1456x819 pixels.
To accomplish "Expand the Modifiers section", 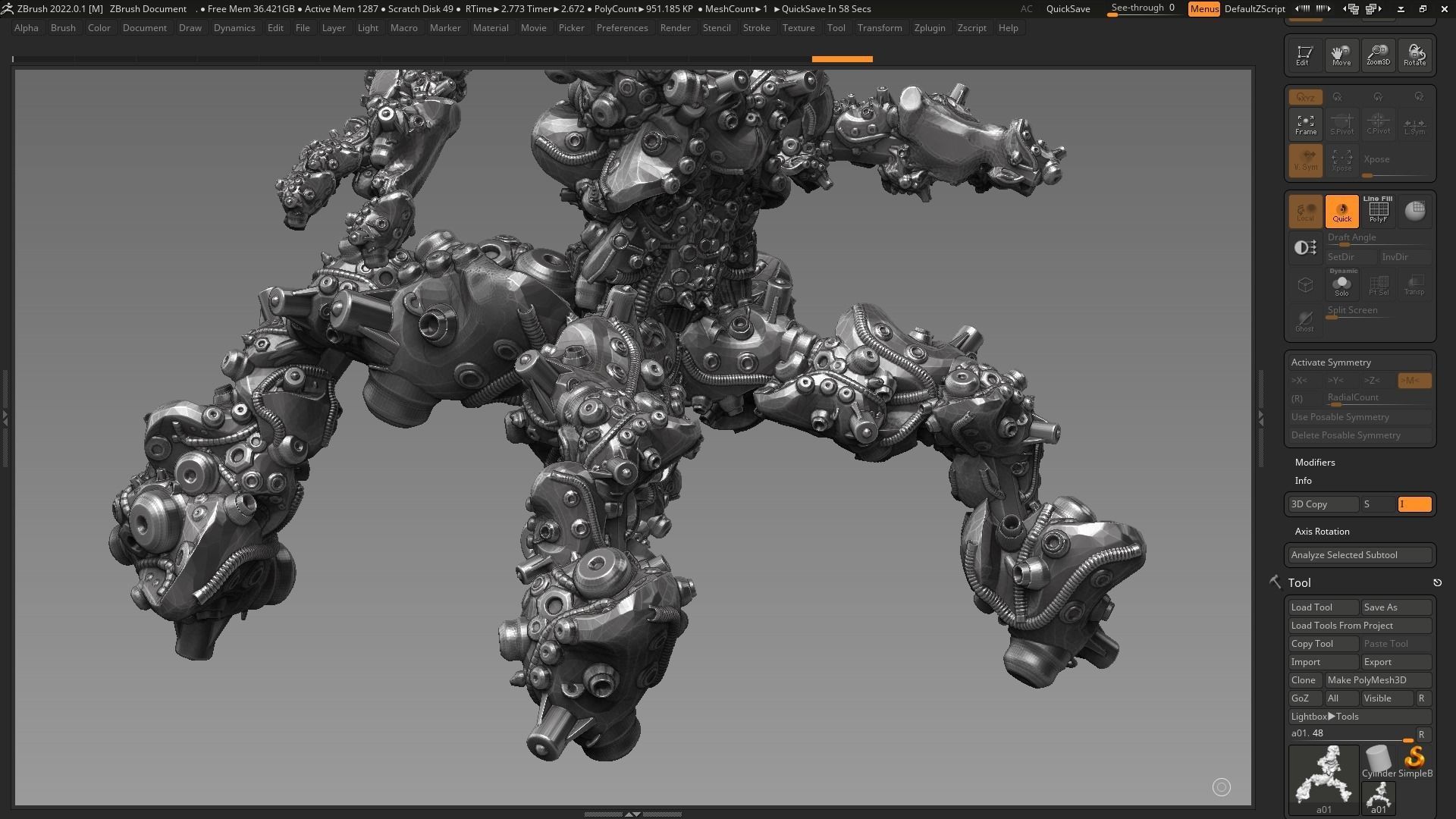I will click(1315, 463).
